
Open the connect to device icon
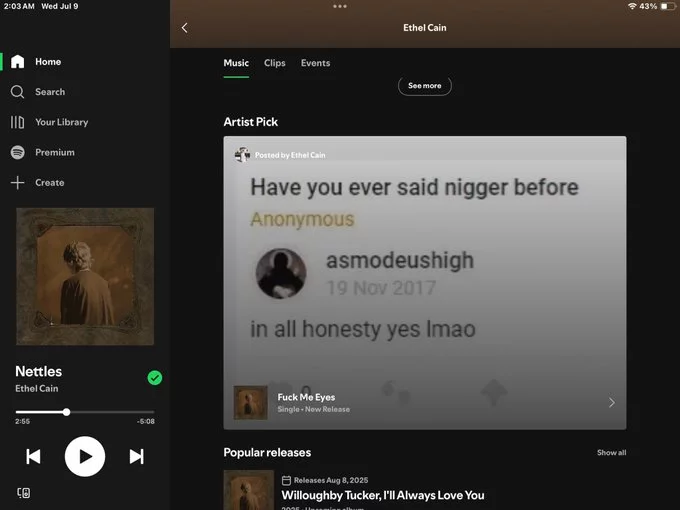tap(24, 493)
